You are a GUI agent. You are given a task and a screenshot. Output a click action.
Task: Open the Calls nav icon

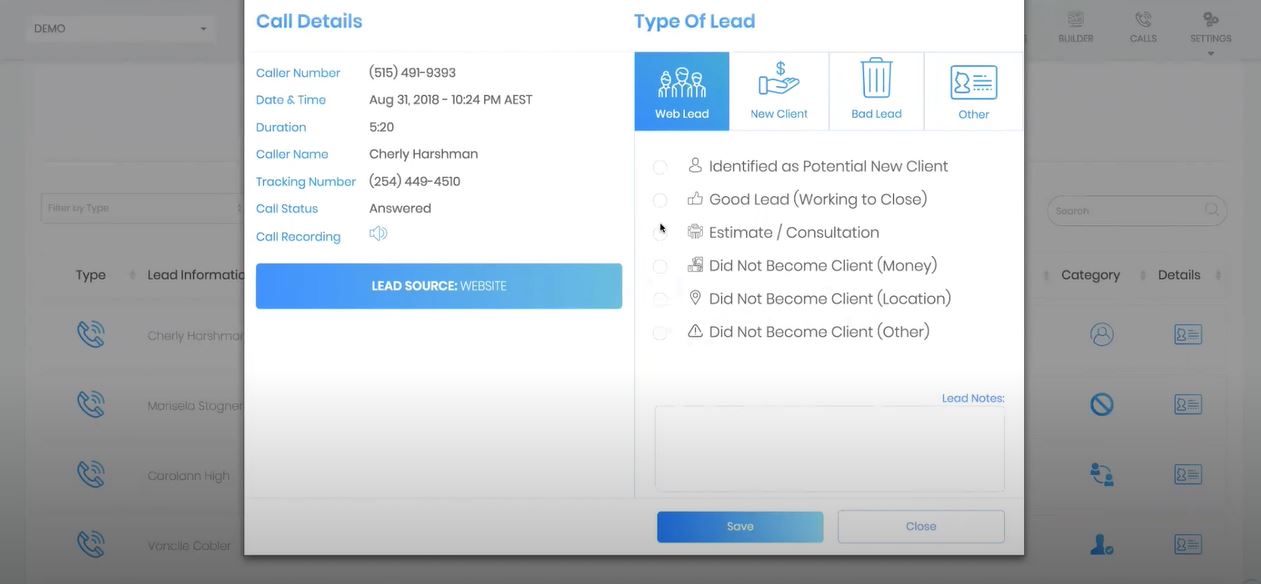(x=1143, y=28)
